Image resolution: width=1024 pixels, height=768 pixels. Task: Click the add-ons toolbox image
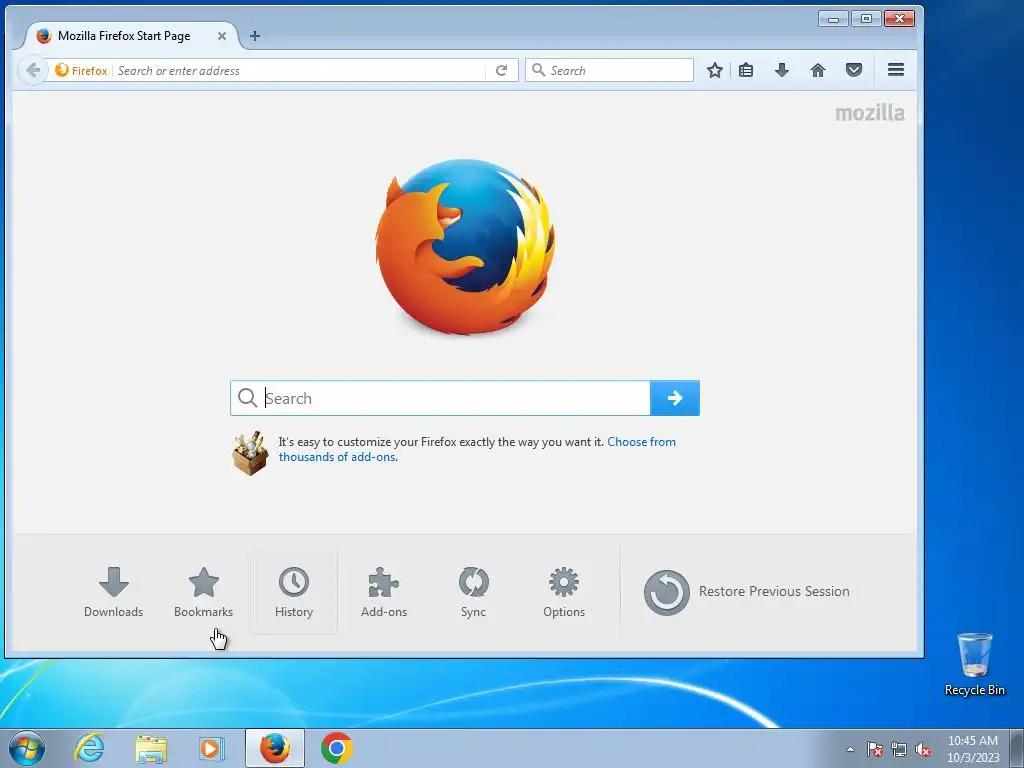(250, 453)
